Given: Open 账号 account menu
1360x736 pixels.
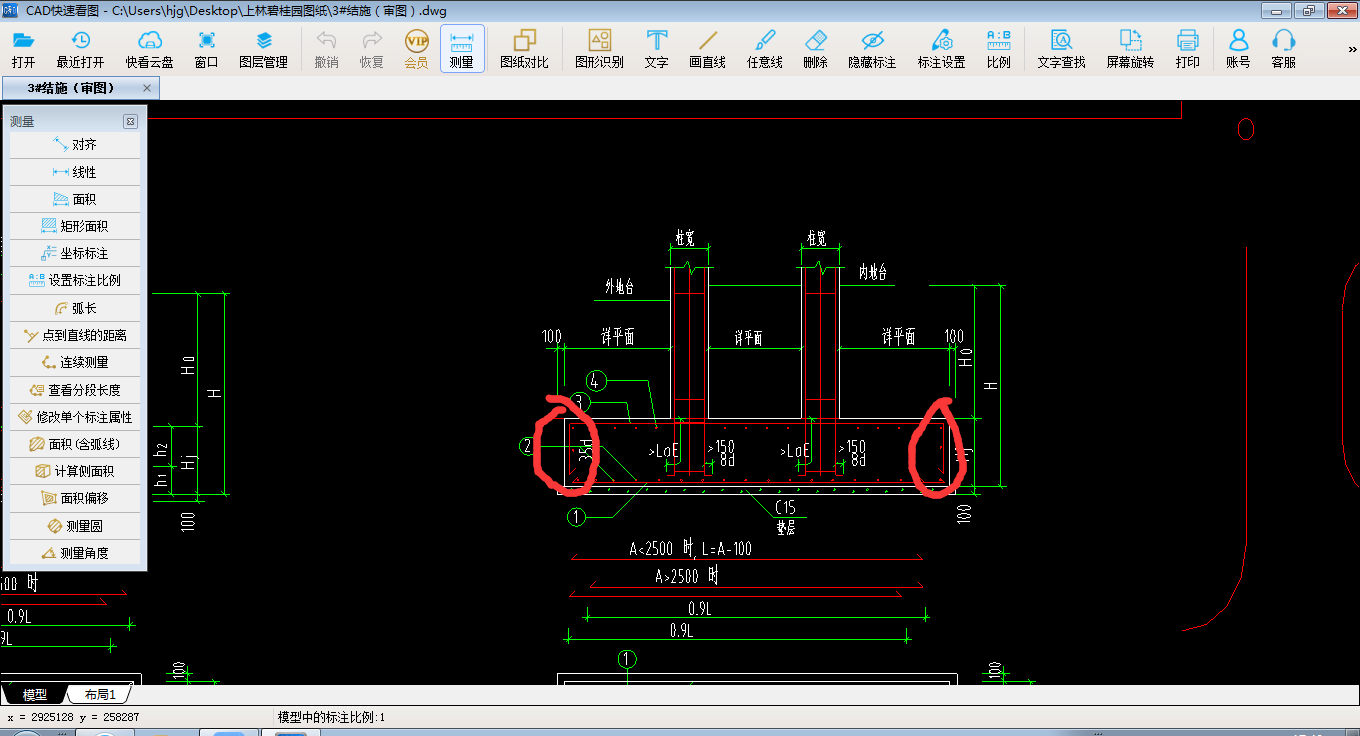Looking at the screenshot, I should tap(1239, 49).
